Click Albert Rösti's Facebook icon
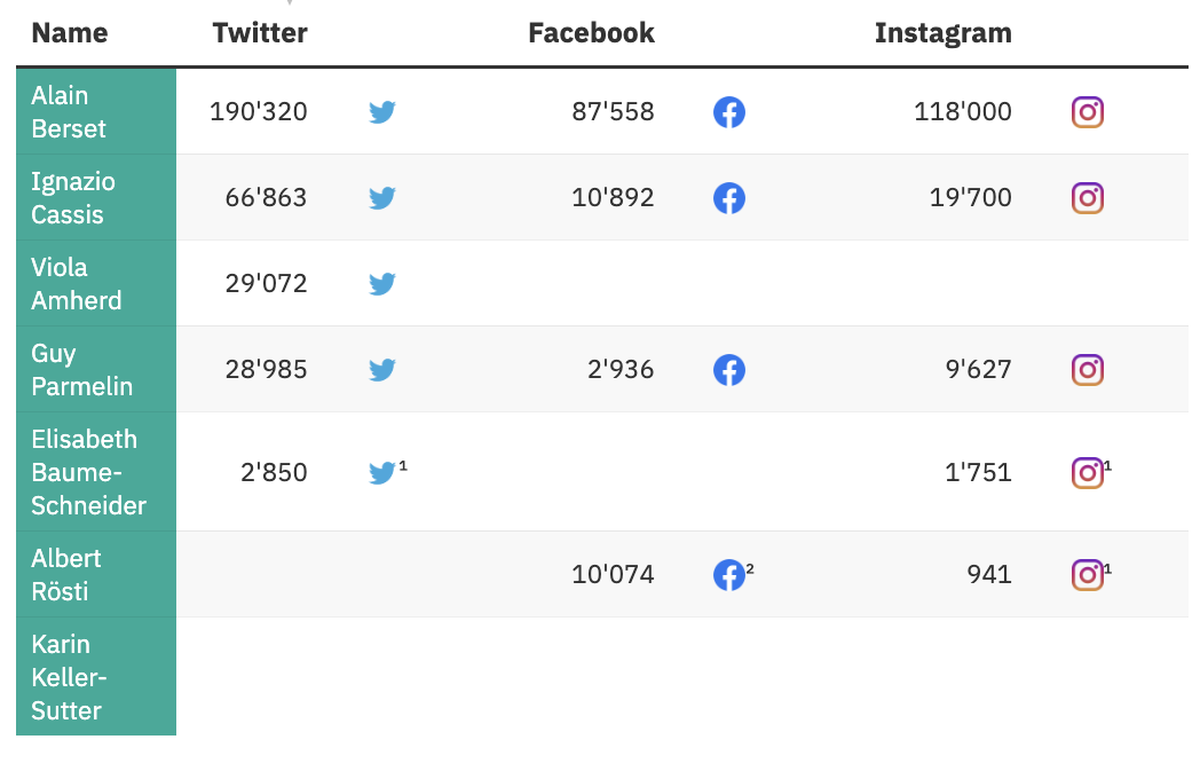Viewport: 1200px width, 763px height. [x=729, y=574]
